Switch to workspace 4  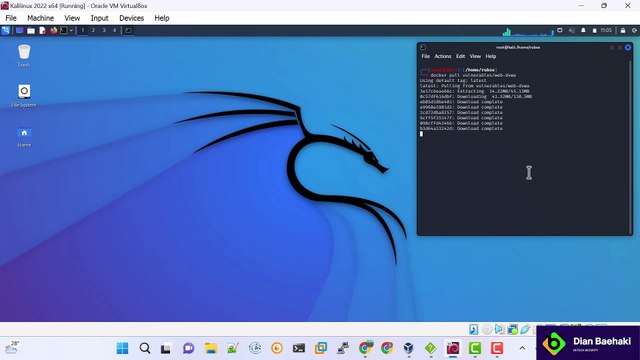114,31
